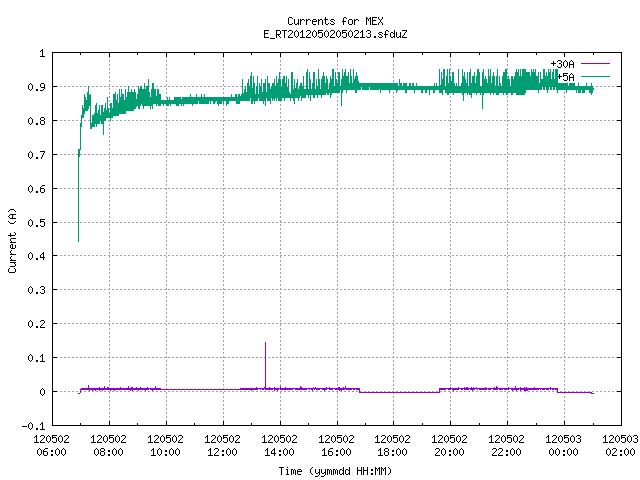Click the x-axis label '120502 22:00'
This screenshot has width=640, height=480.
506,445
